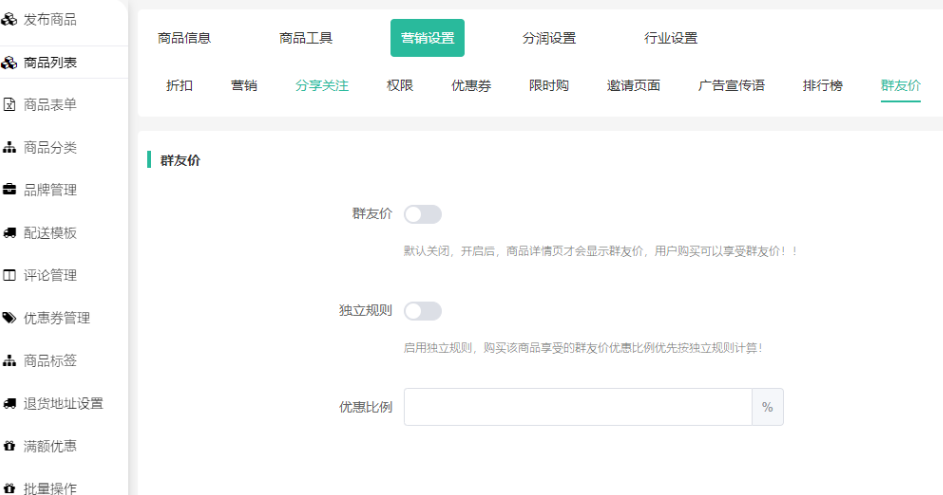Open 商品分类 via its hierarchy icon

9,147
